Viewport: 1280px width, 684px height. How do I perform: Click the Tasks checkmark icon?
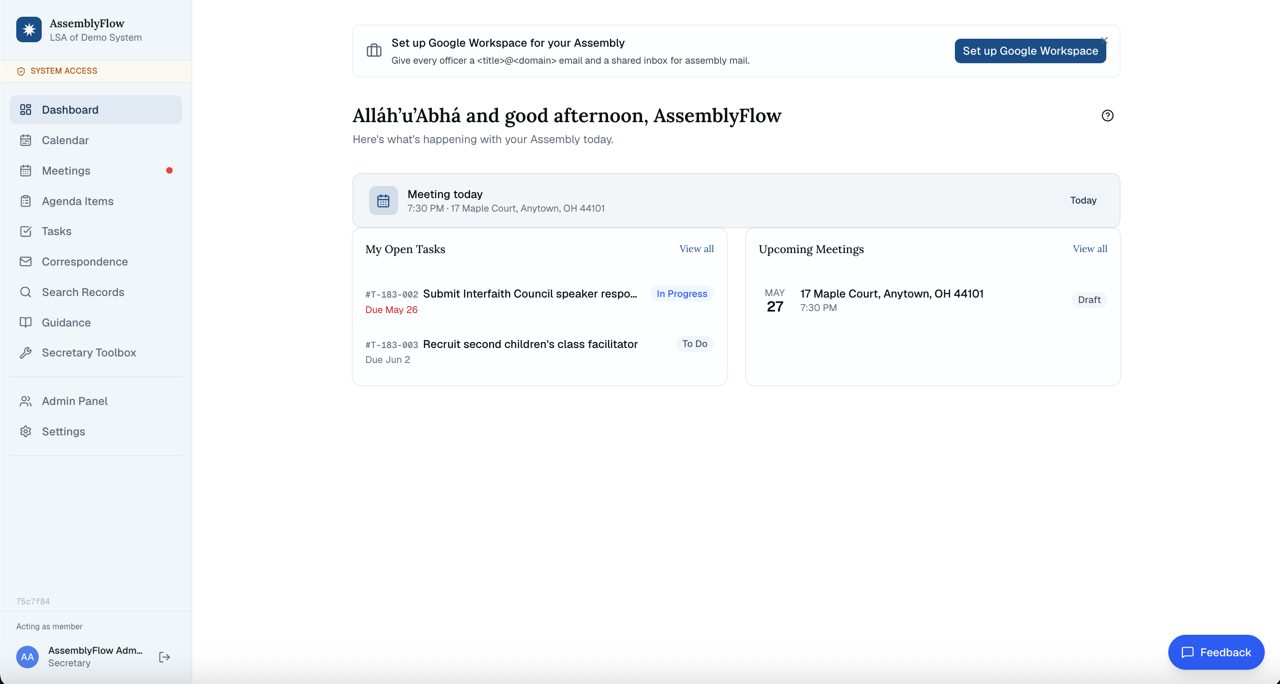(x=26, y=231)
